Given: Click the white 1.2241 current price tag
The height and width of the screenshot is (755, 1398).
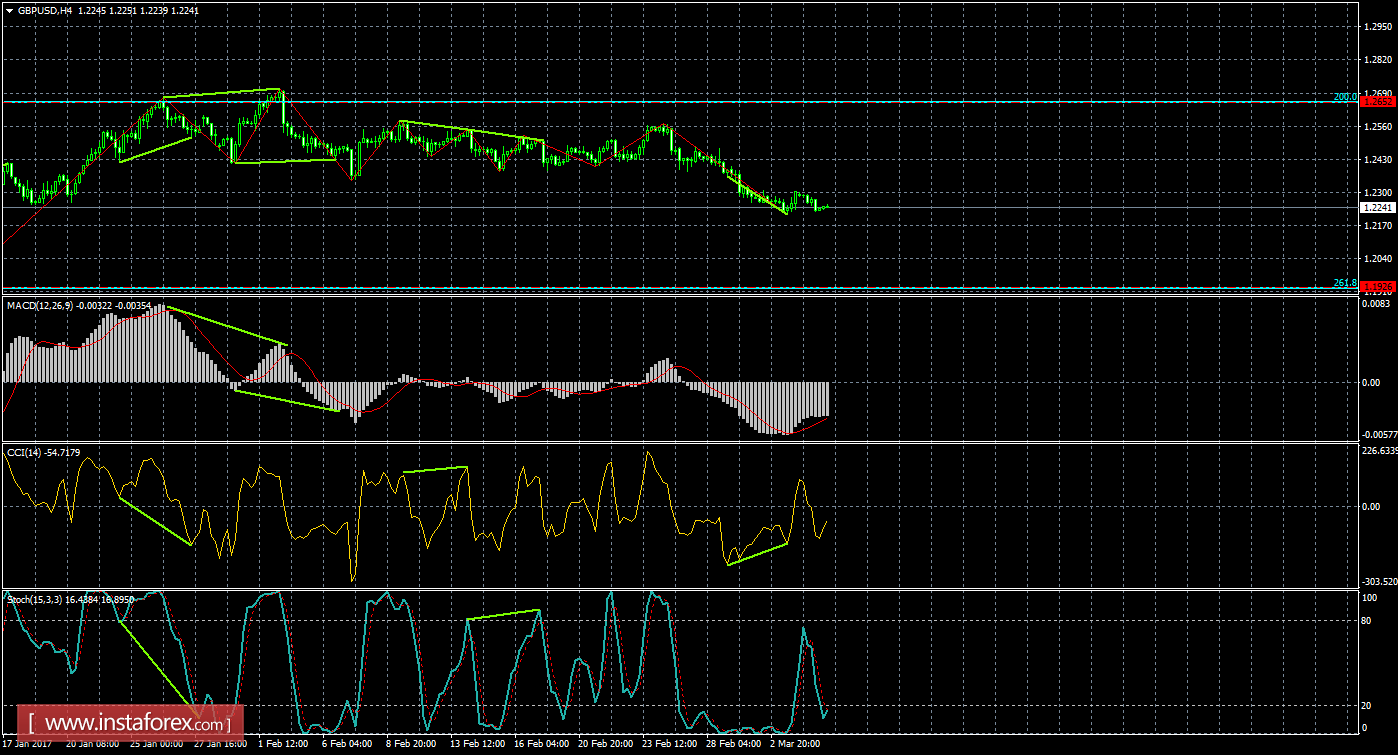Looking at the screenshot, I should (1378, 208).
